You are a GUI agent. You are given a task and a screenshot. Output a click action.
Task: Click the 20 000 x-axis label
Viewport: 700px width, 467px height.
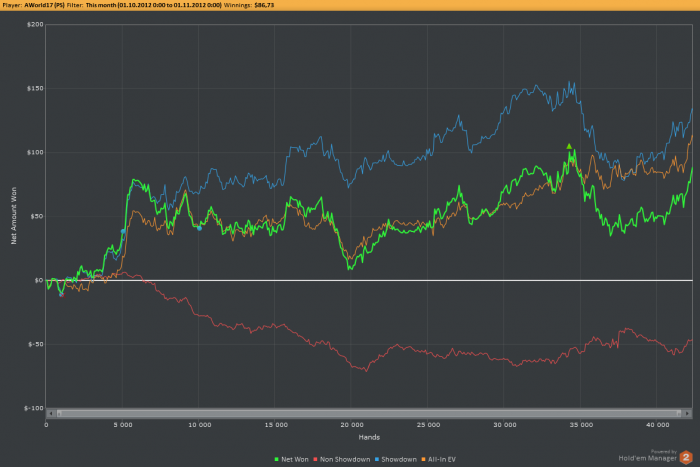click(352, 425)
